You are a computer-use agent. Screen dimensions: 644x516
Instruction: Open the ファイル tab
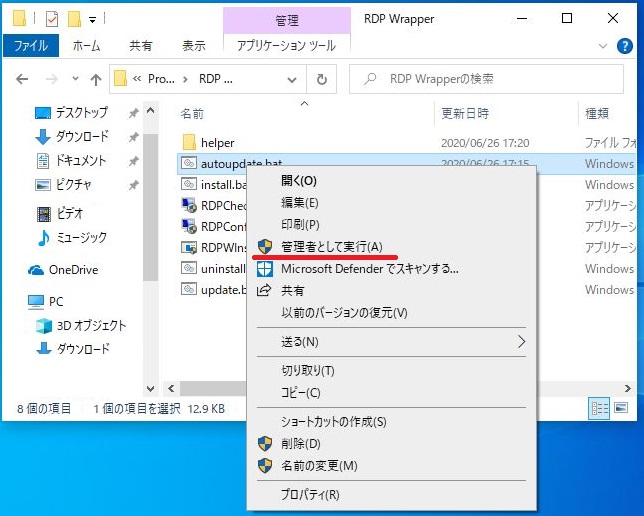[31, 45]
